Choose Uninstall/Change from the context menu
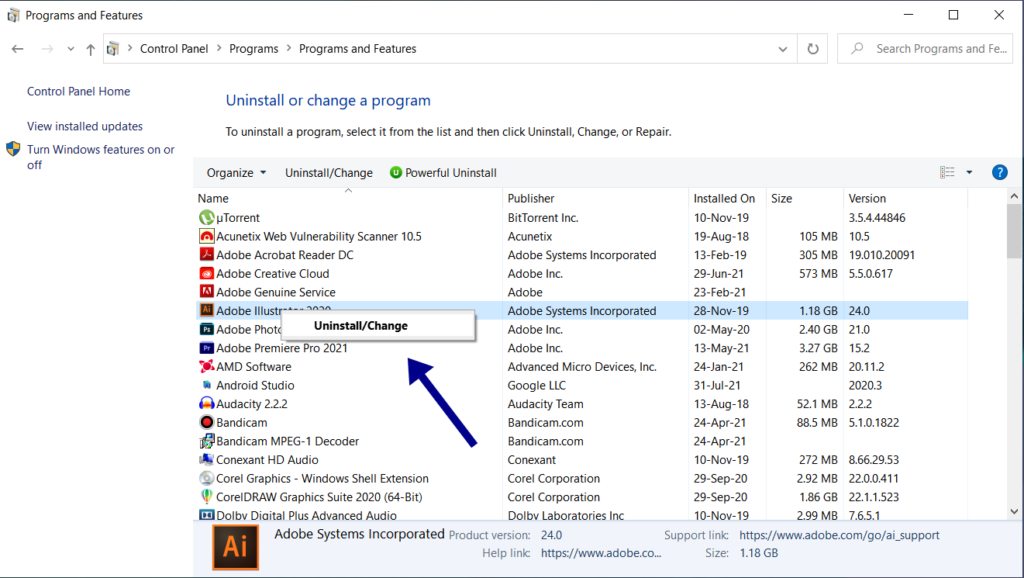This screenshot has height=578, width=1024. tap(361, 325)
